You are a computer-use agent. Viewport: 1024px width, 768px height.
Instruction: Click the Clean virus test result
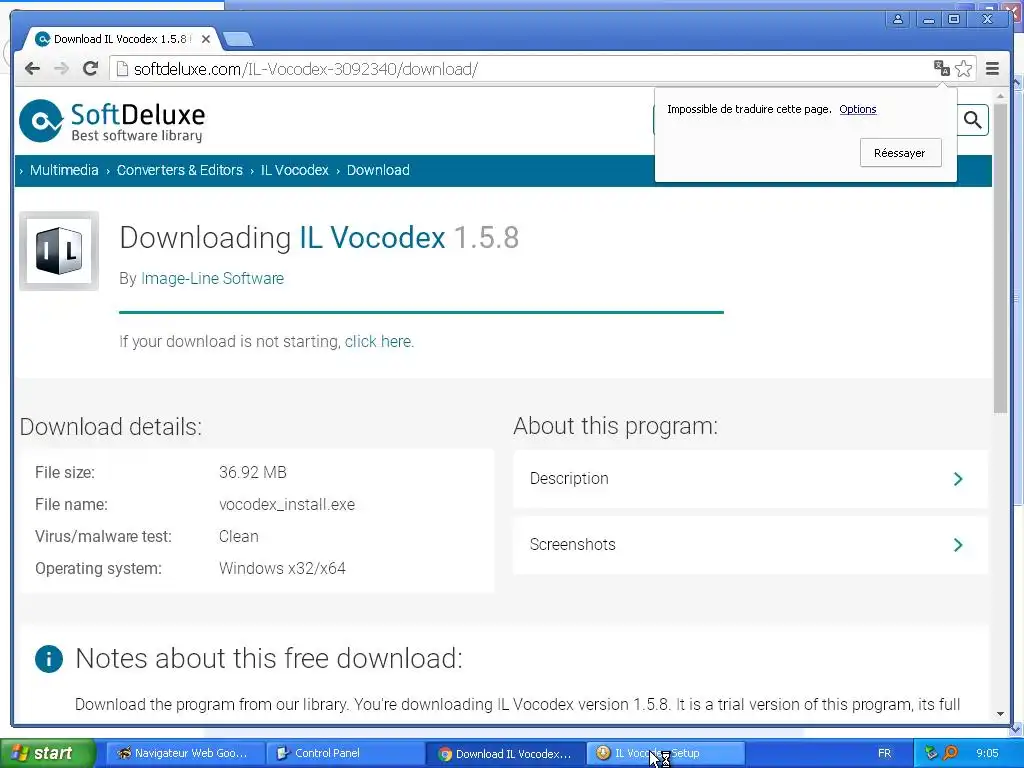[x=238, y=537]
